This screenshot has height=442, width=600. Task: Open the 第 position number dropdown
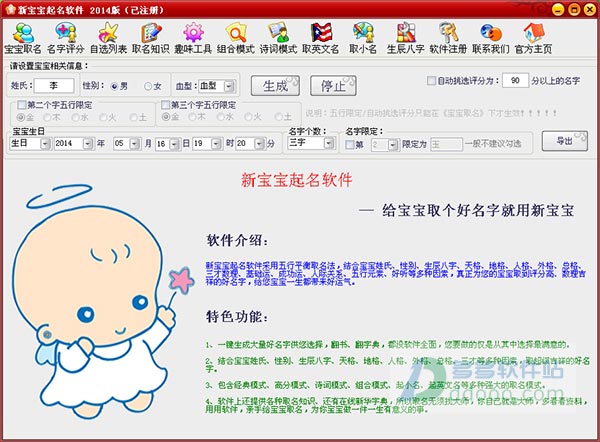pyautogui.click(x=393, y=145)
